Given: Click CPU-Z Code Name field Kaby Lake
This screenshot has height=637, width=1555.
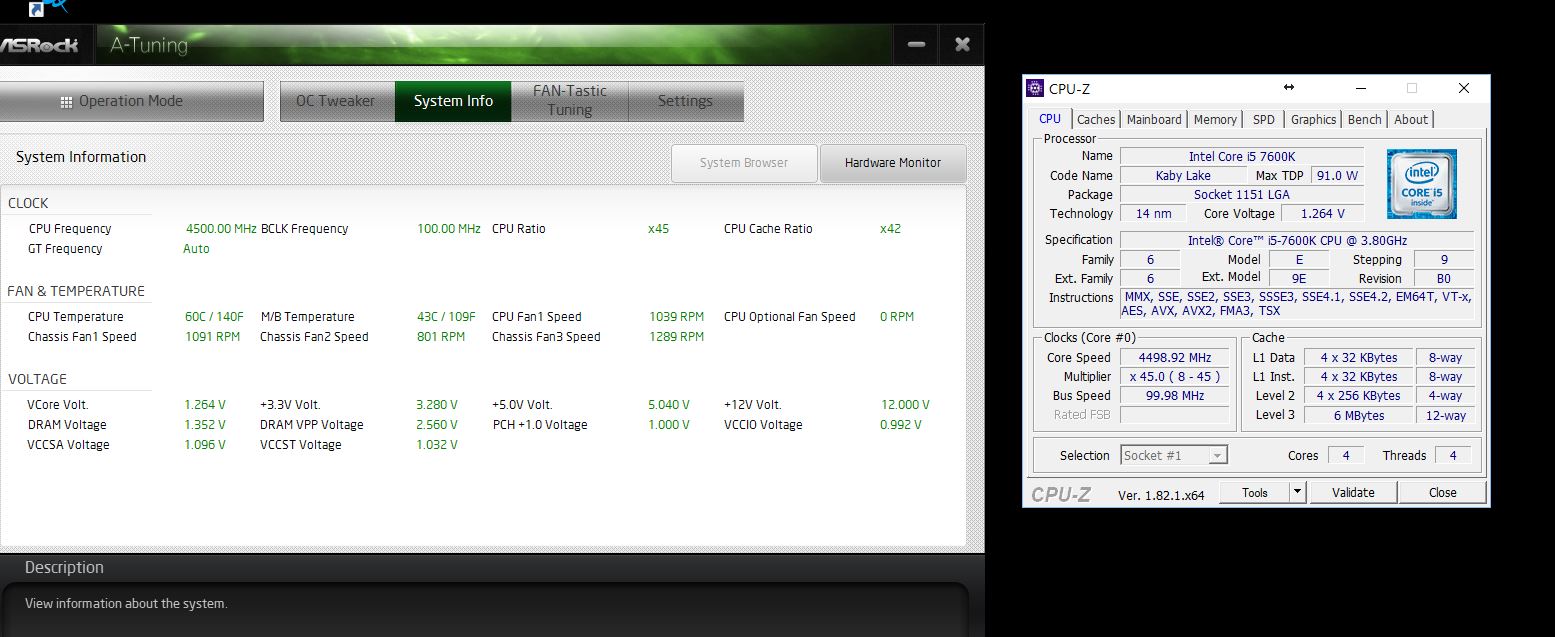Looking at the screenshot, I should point(1183,175).
